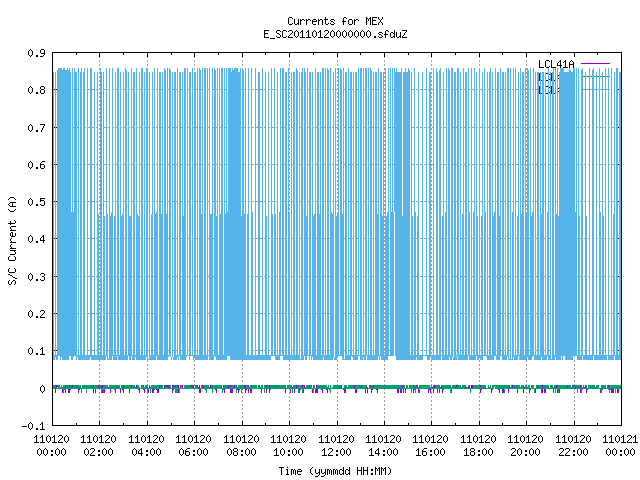Click the "S/C Current (A)" y-axis label
The width and height of the screenshot is (640, 480).
click(12, 241)
